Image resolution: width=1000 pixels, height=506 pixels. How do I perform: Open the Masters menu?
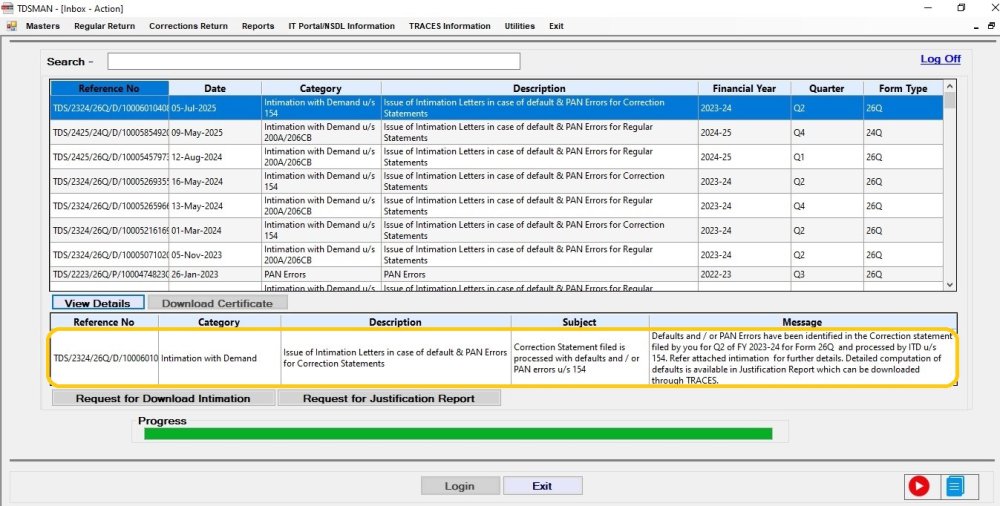43,26
